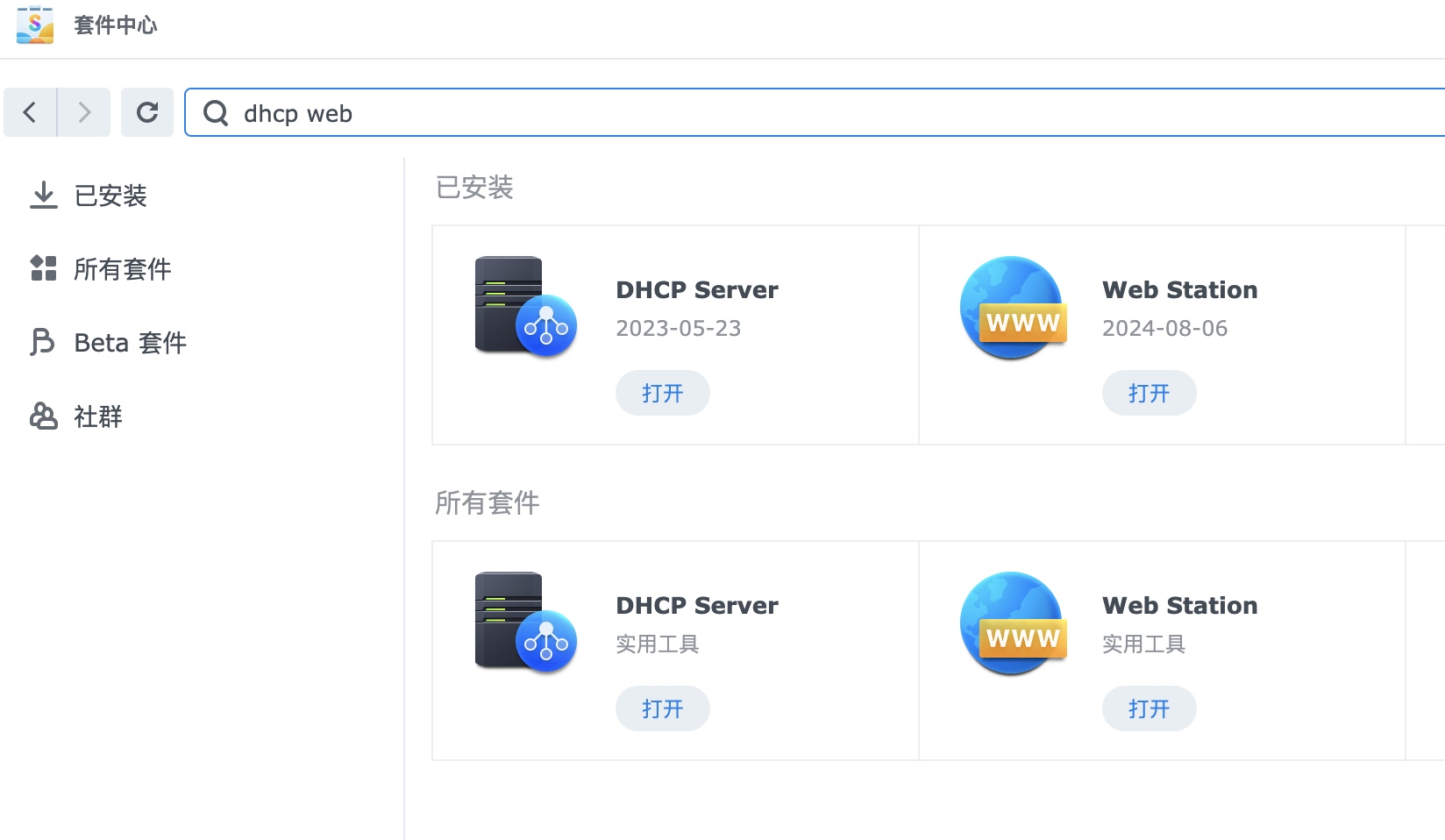
Task: Click 打开 for DHCP Server in 实用工具 category
Action: point(662,708)
